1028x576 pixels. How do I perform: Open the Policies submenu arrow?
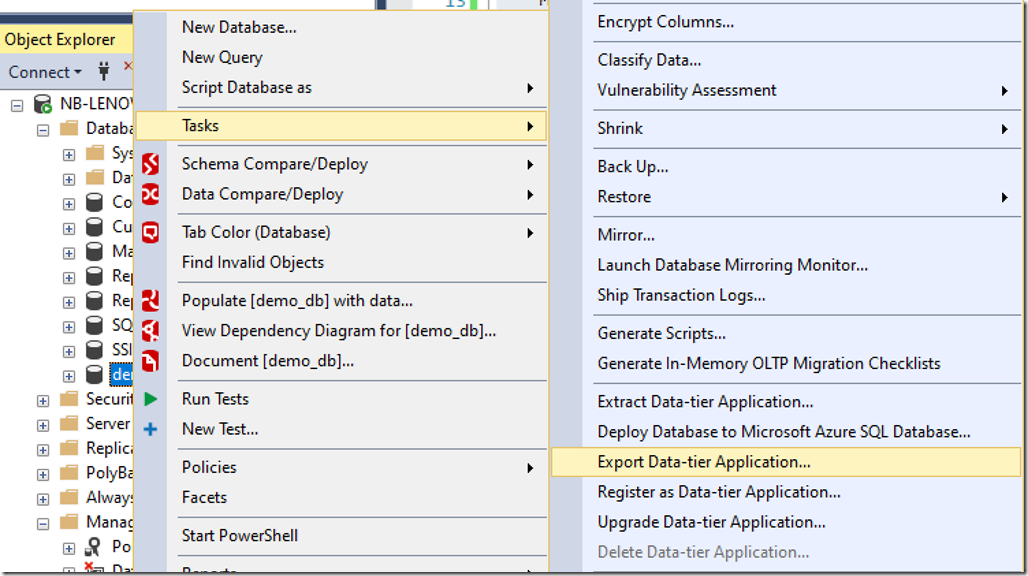click(x=530, y=468)
